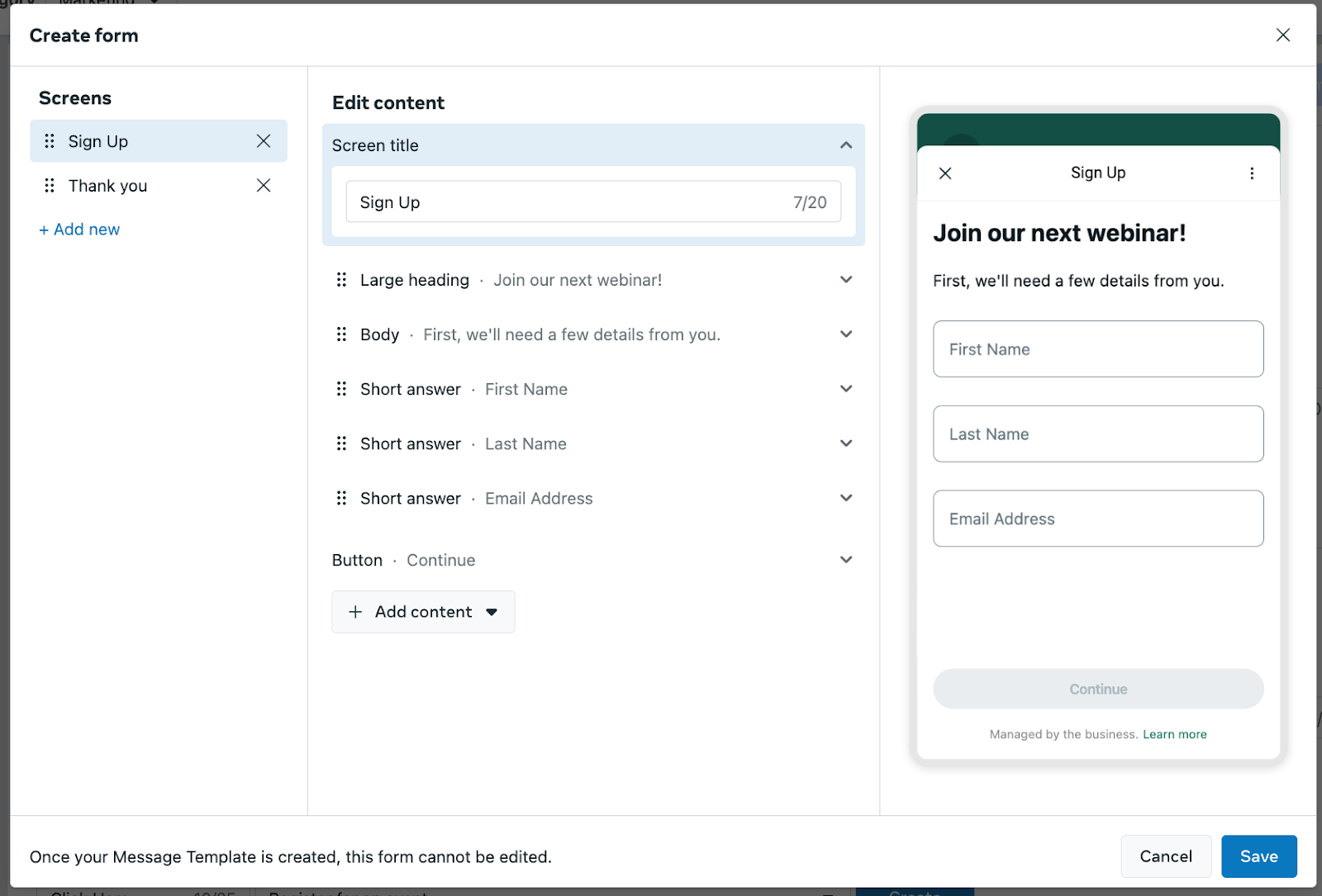Screen dimensions: 1322x896
Task: Expand the Large heading section
Action: click(846, 280)
